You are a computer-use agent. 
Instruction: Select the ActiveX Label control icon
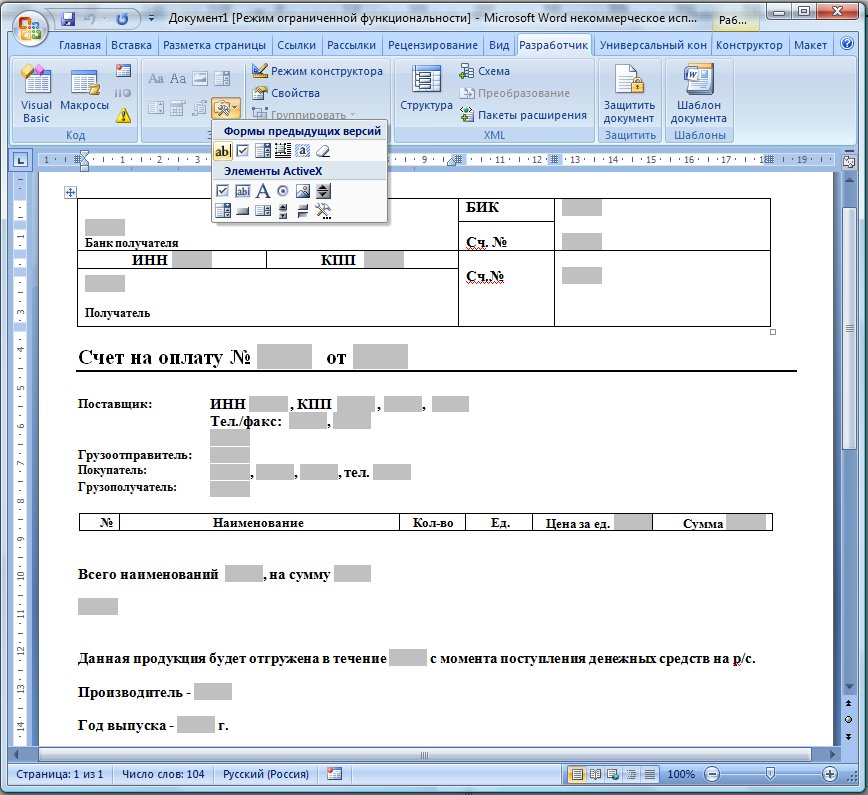[262, 191]
